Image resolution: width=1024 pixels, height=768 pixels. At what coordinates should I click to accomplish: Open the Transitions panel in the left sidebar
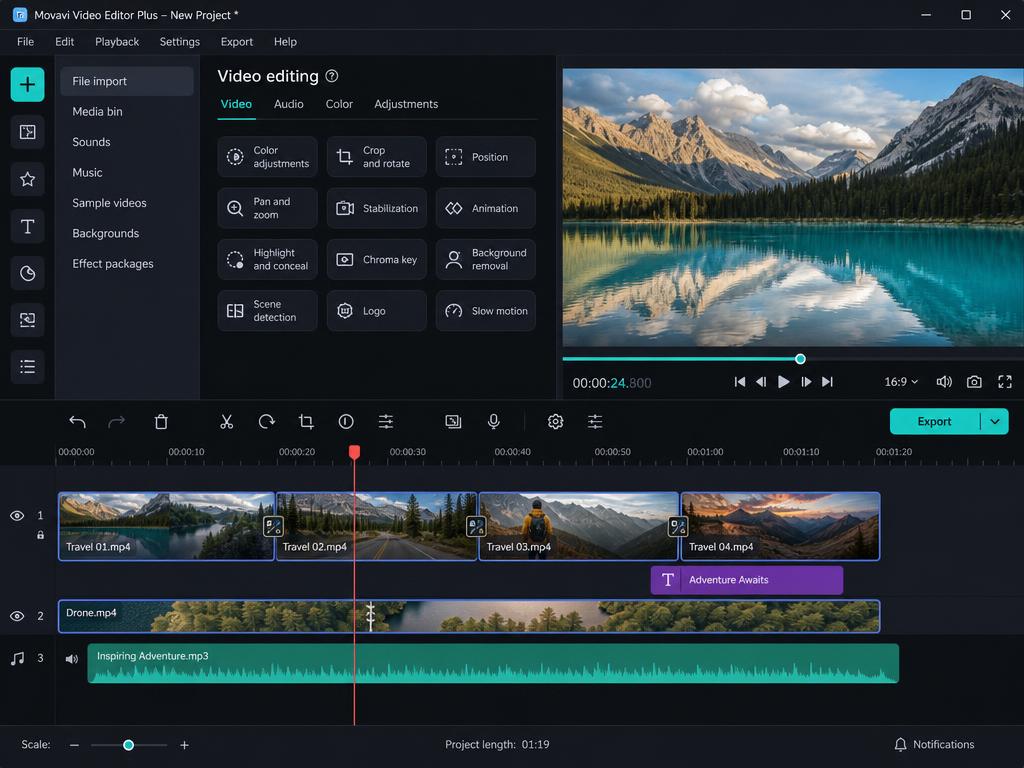27,133
